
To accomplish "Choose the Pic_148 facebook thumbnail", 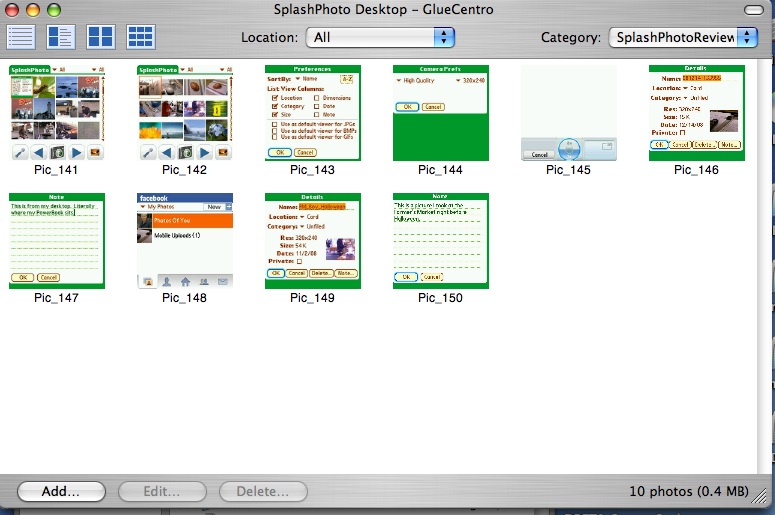I will tap(185, 240).
